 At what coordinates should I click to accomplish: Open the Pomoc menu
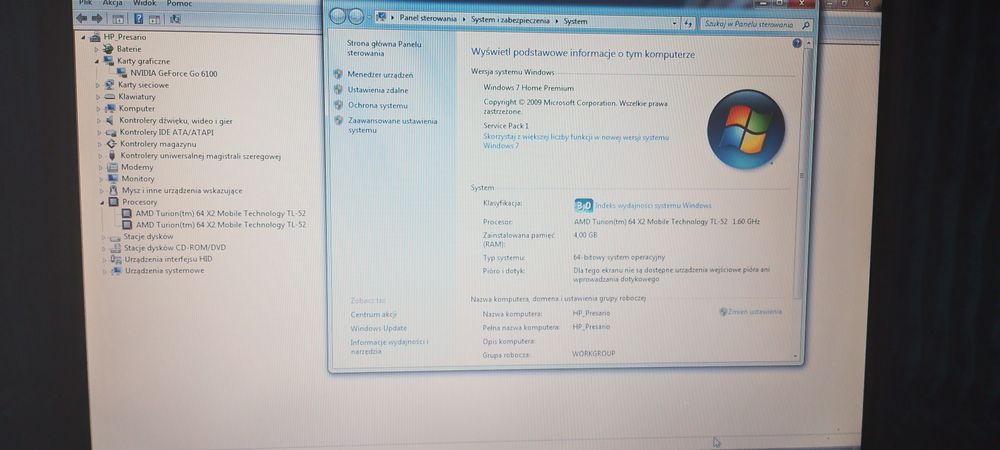(179, 3)
